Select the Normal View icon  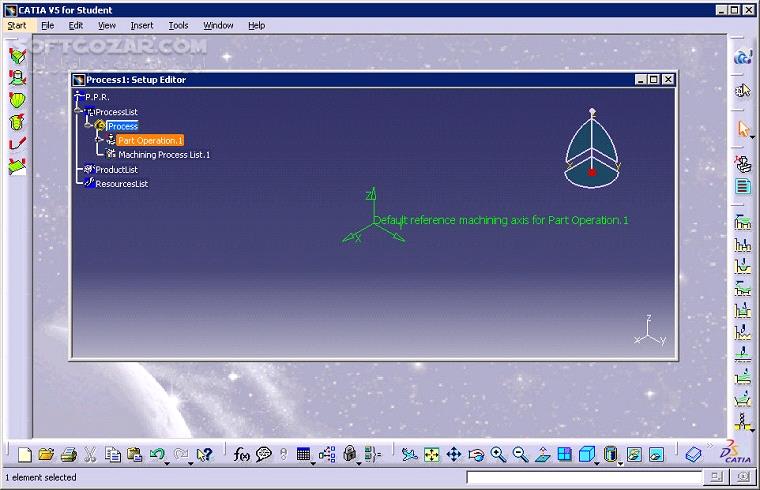(x=543, y=455)
